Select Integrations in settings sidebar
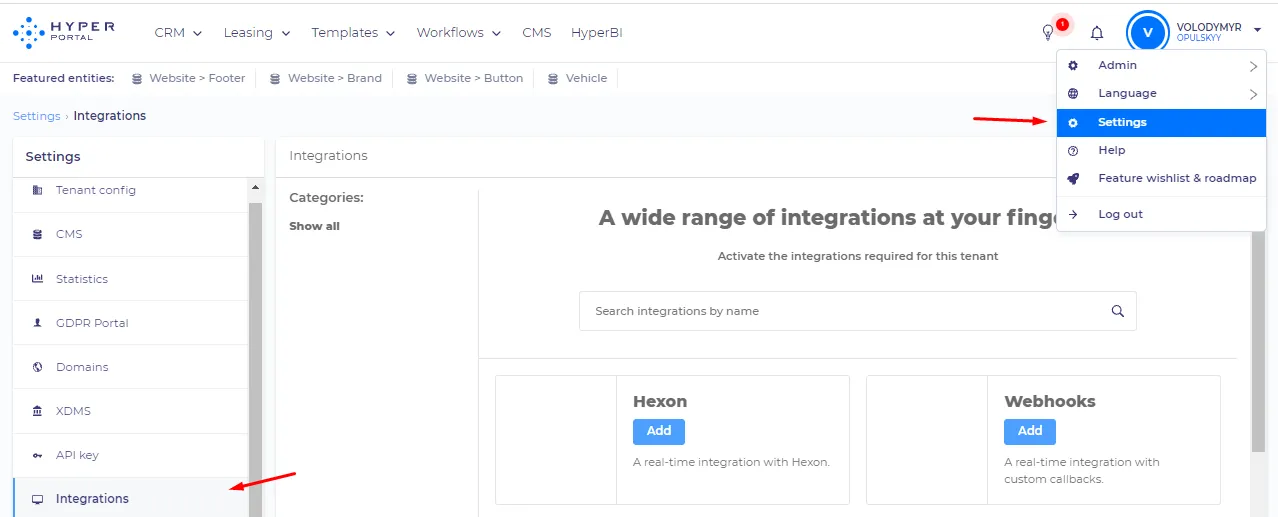The width and height of the screenshot is (1278, 517). click(131, 499)
